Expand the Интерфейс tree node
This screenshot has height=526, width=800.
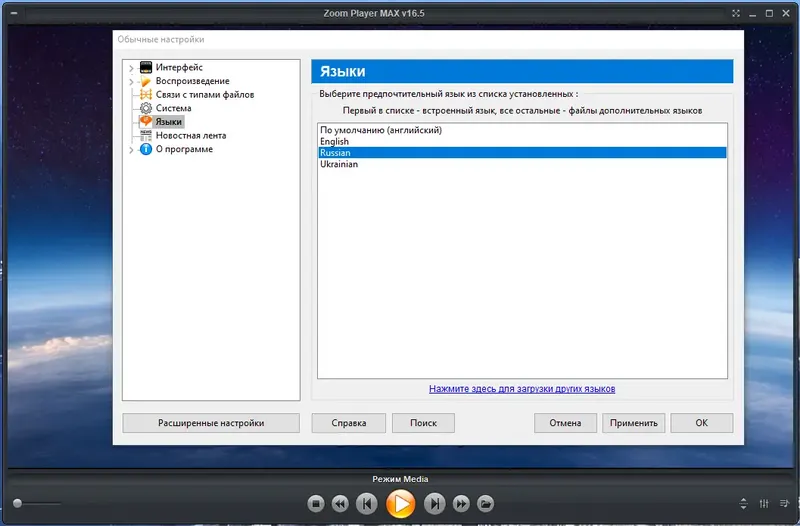[131, 68]
